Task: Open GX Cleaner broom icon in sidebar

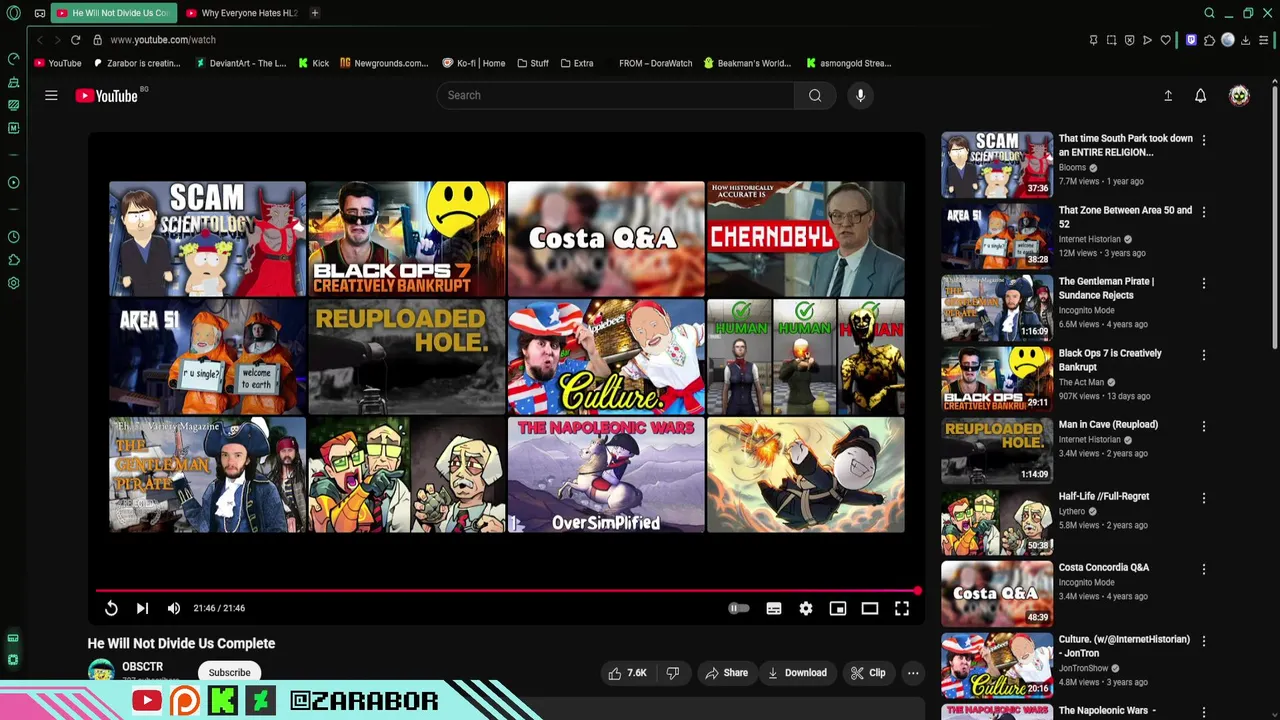Action: pos(13,82)
